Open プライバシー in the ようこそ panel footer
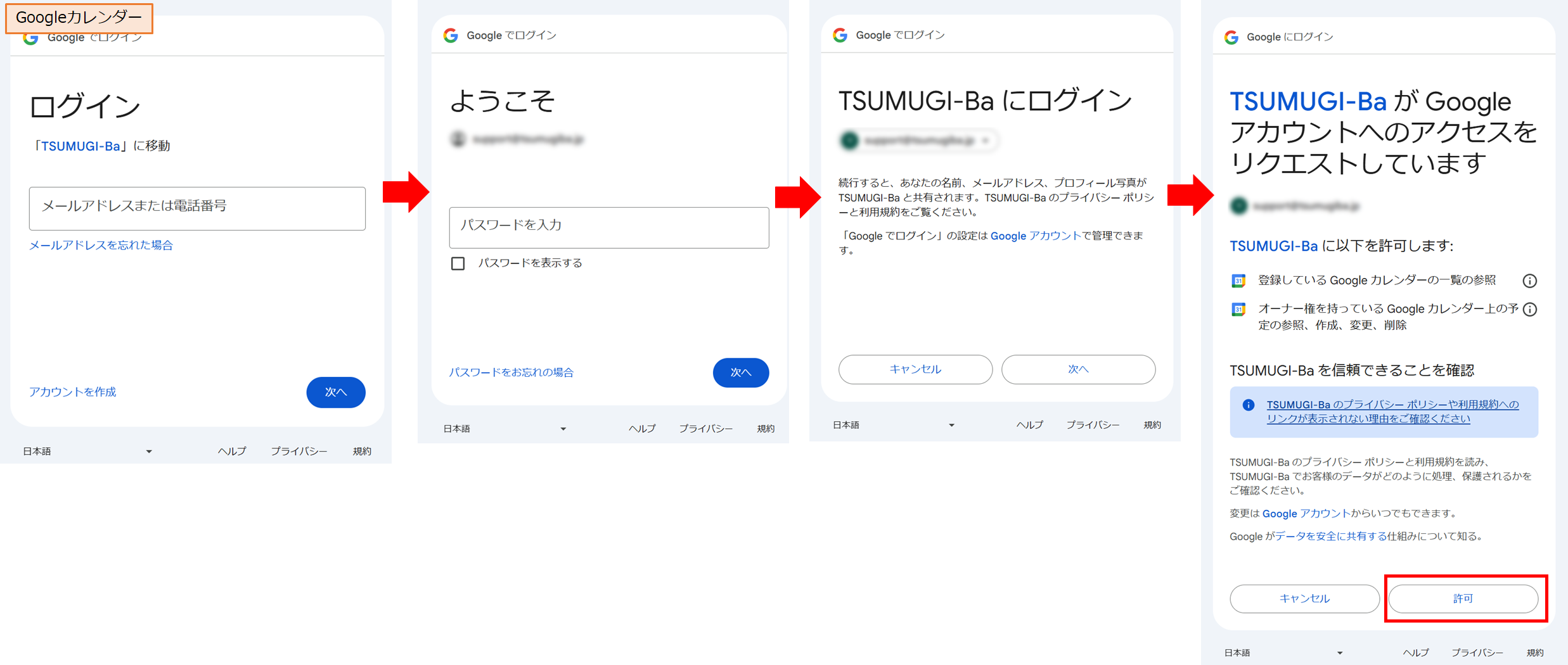The width and height of the screenshot is (1568, 665). coord(706,429)
